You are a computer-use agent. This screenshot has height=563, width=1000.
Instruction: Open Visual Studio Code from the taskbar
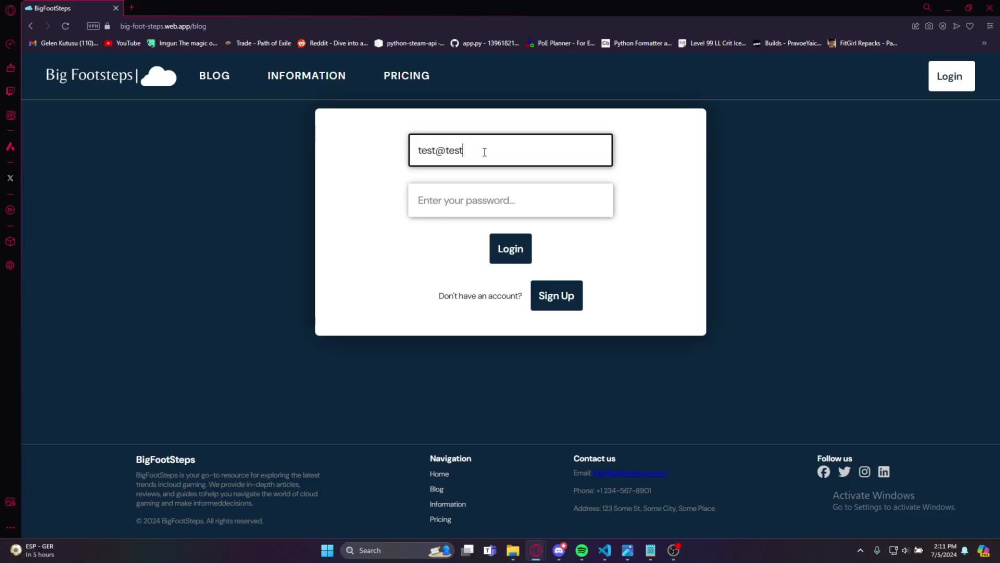605,550
